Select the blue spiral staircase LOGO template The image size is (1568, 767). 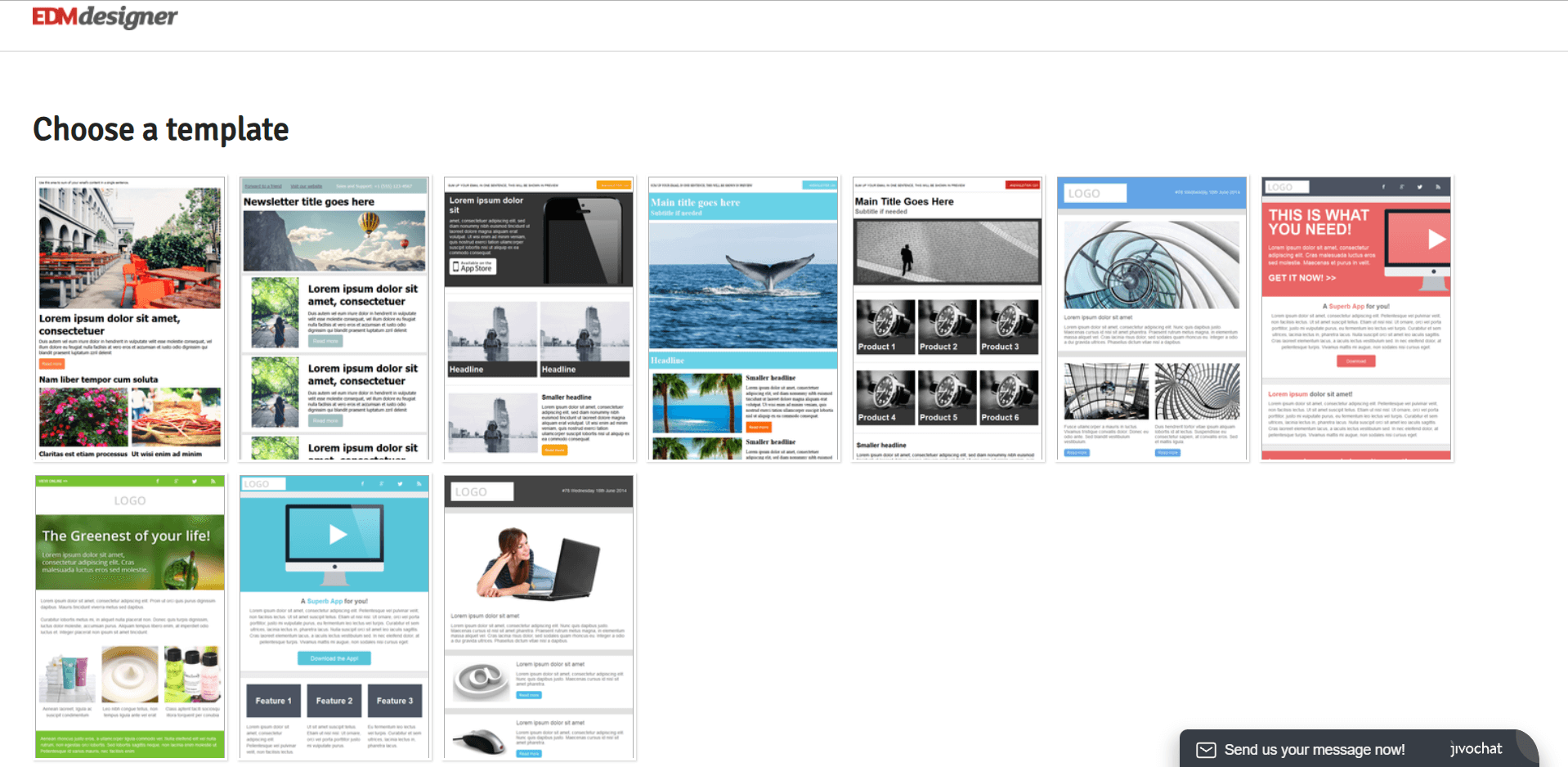tap(1152, 319)
